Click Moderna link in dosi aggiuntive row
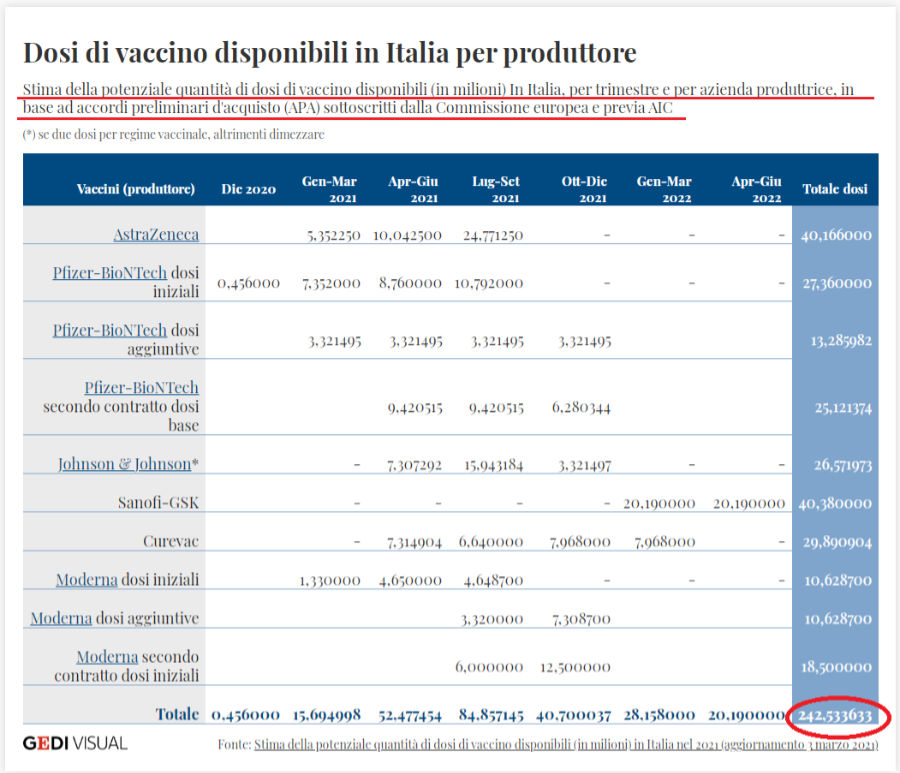The image size is (900, 773). 61,619
